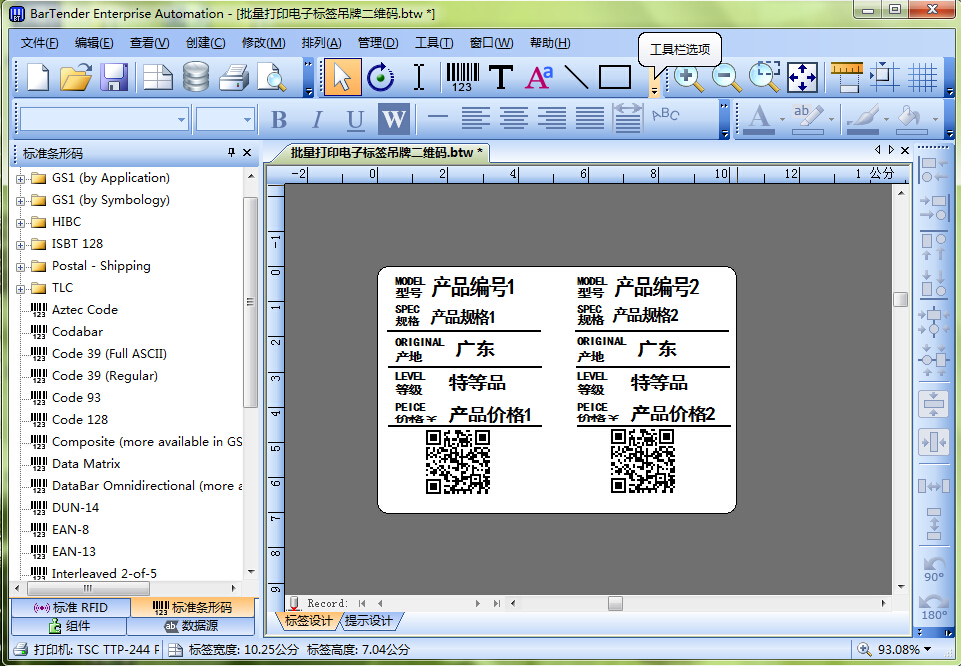Image resolution: width=961 pixels, height=666 pixels.
Task: Open font color A swatch
Action: [x=759, y=119]
